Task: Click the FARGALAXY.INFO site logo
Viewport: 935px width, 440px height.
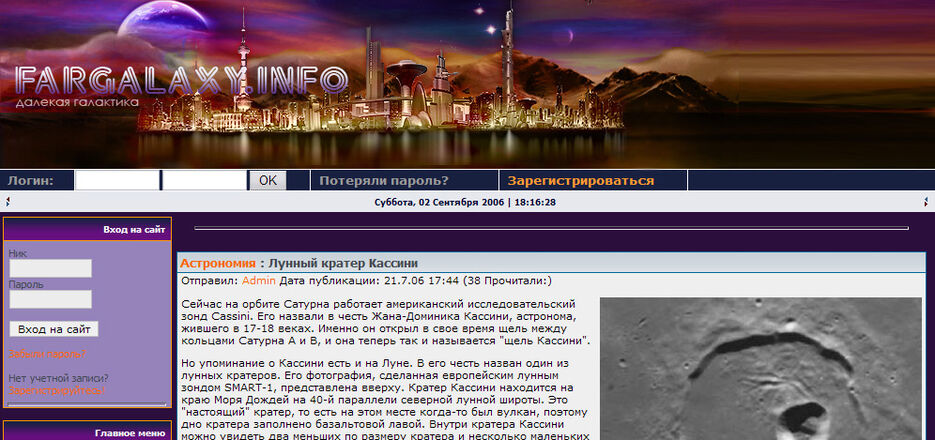Action: (180, 81)
